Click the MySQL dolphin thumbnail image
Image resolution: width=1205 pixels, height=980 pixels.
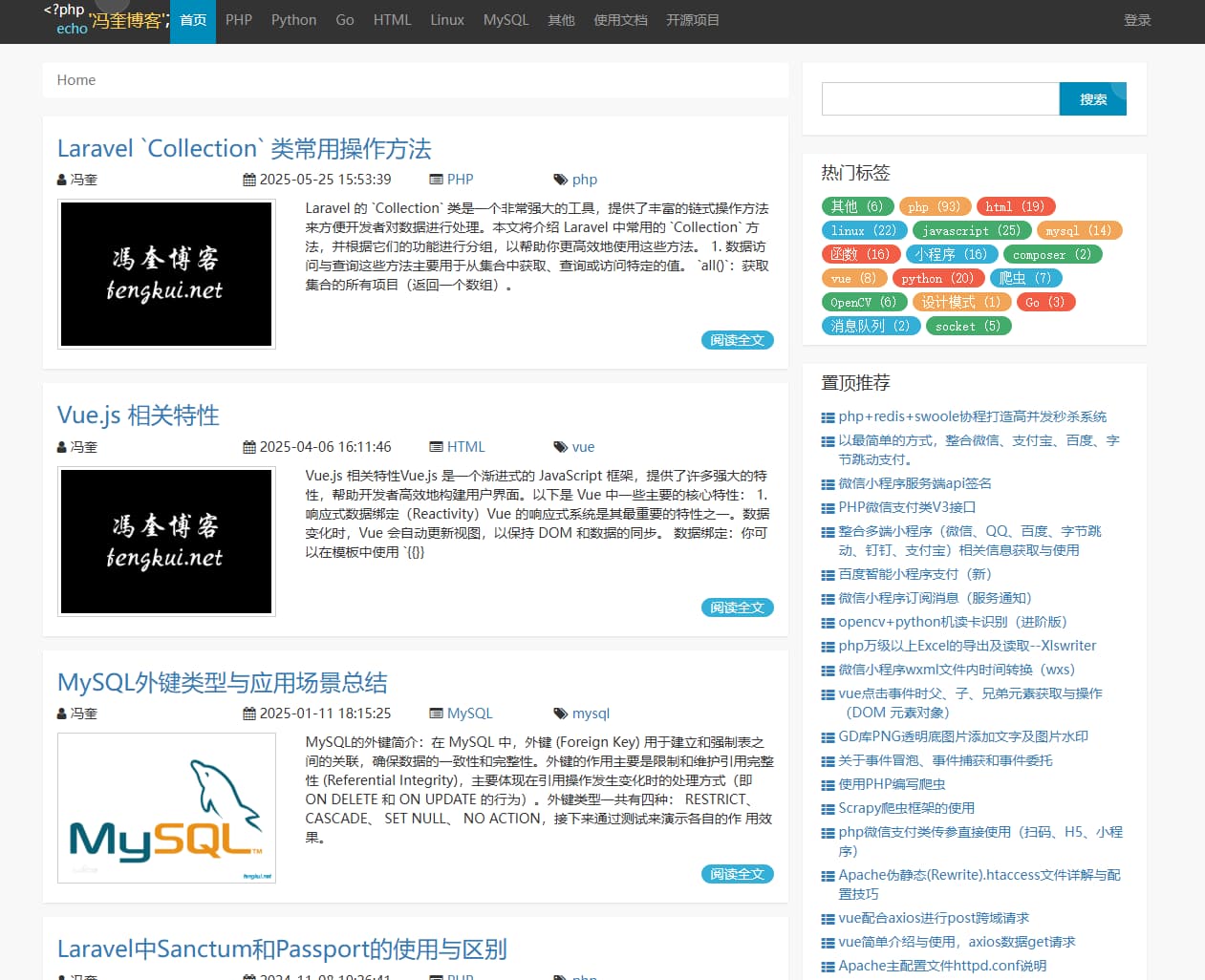pos(166,808)
